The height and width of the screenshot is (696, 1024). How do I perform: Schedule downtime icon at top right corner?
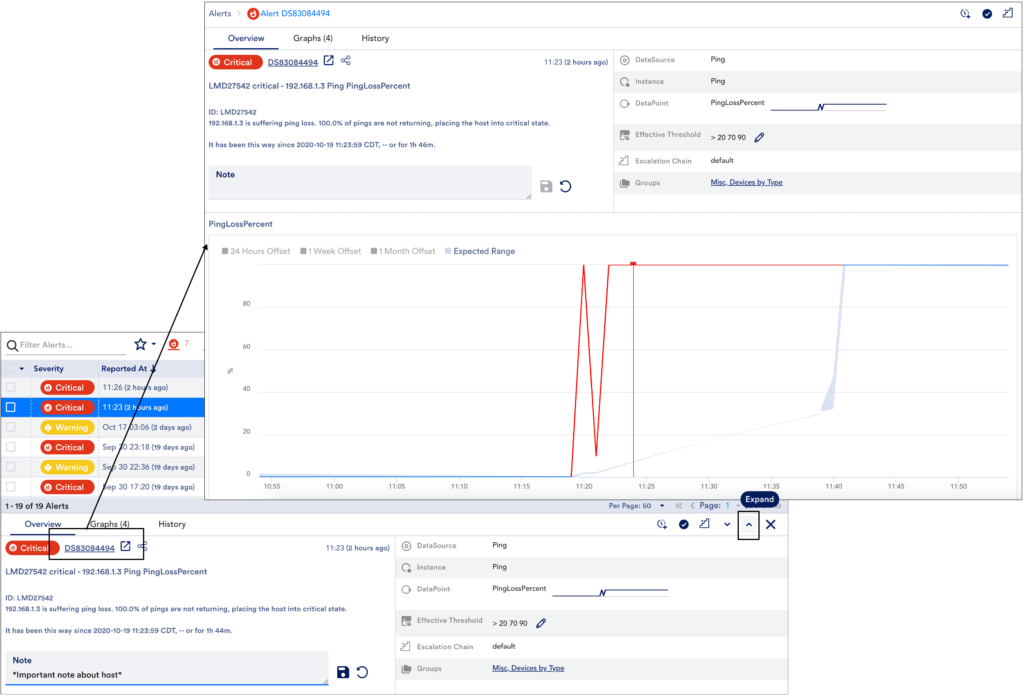coord(965,14)
